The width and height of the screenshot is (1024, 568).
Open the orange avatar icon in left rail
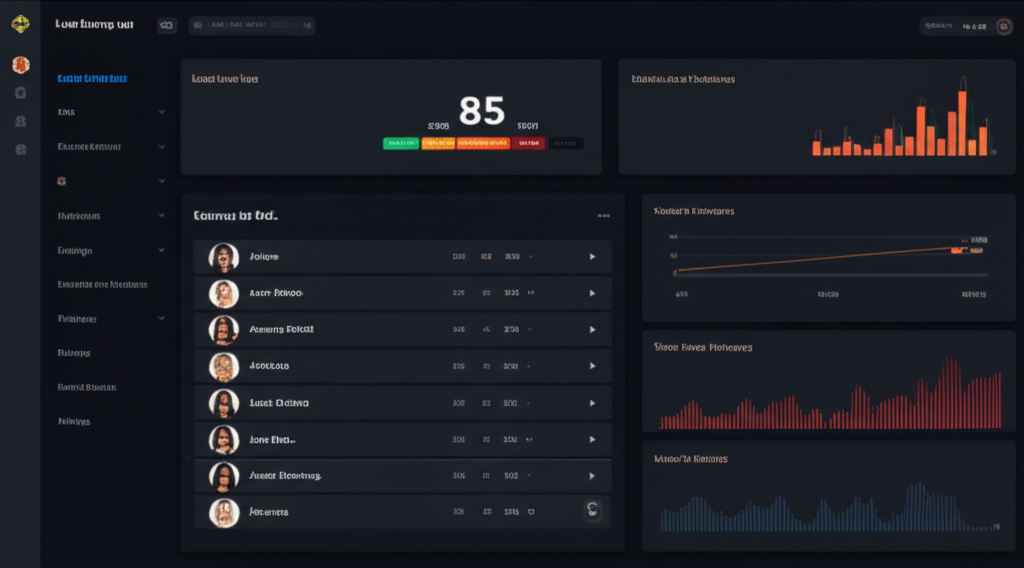(x=20, y=65)
